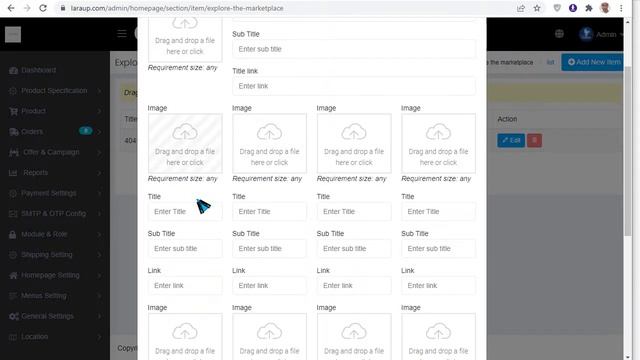Click first column image upload cloud icon

tap(185, 132)
